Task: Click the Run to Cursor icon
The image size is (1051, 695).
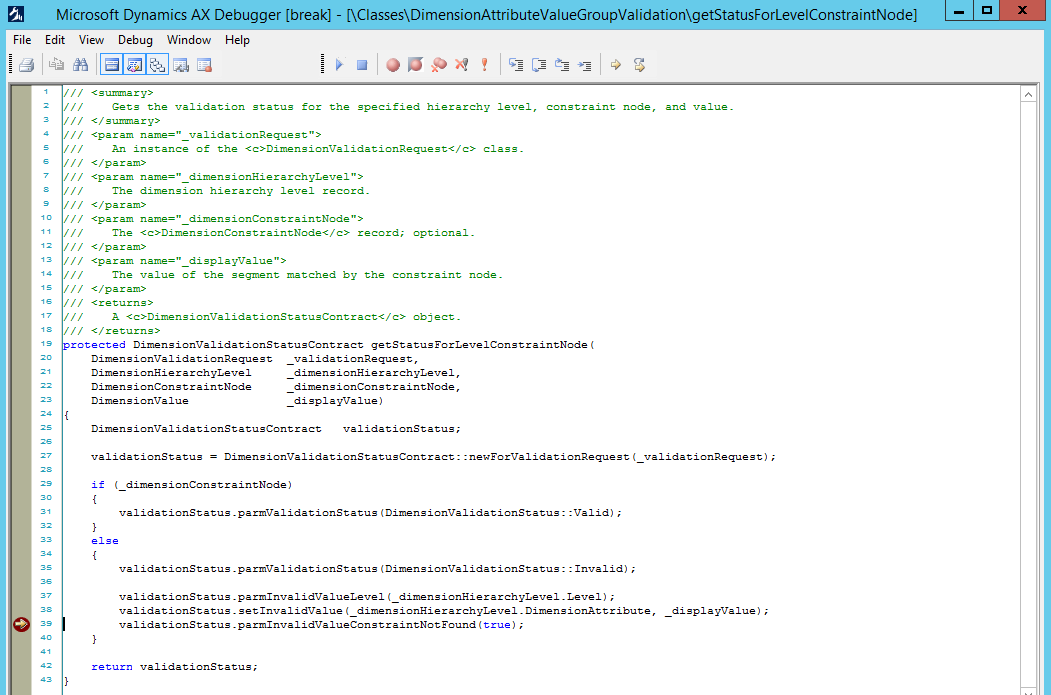Action: 585,65
